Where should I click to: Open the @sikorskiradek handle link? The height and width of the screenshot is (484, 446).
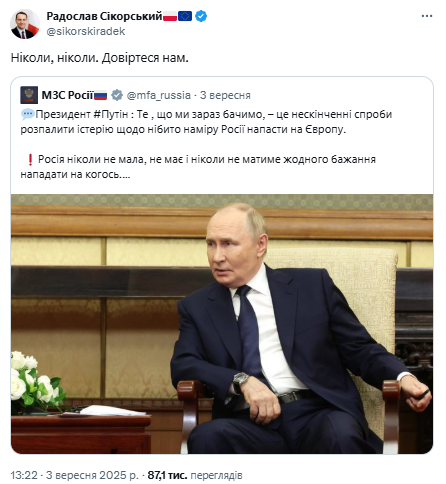[86, 31]
